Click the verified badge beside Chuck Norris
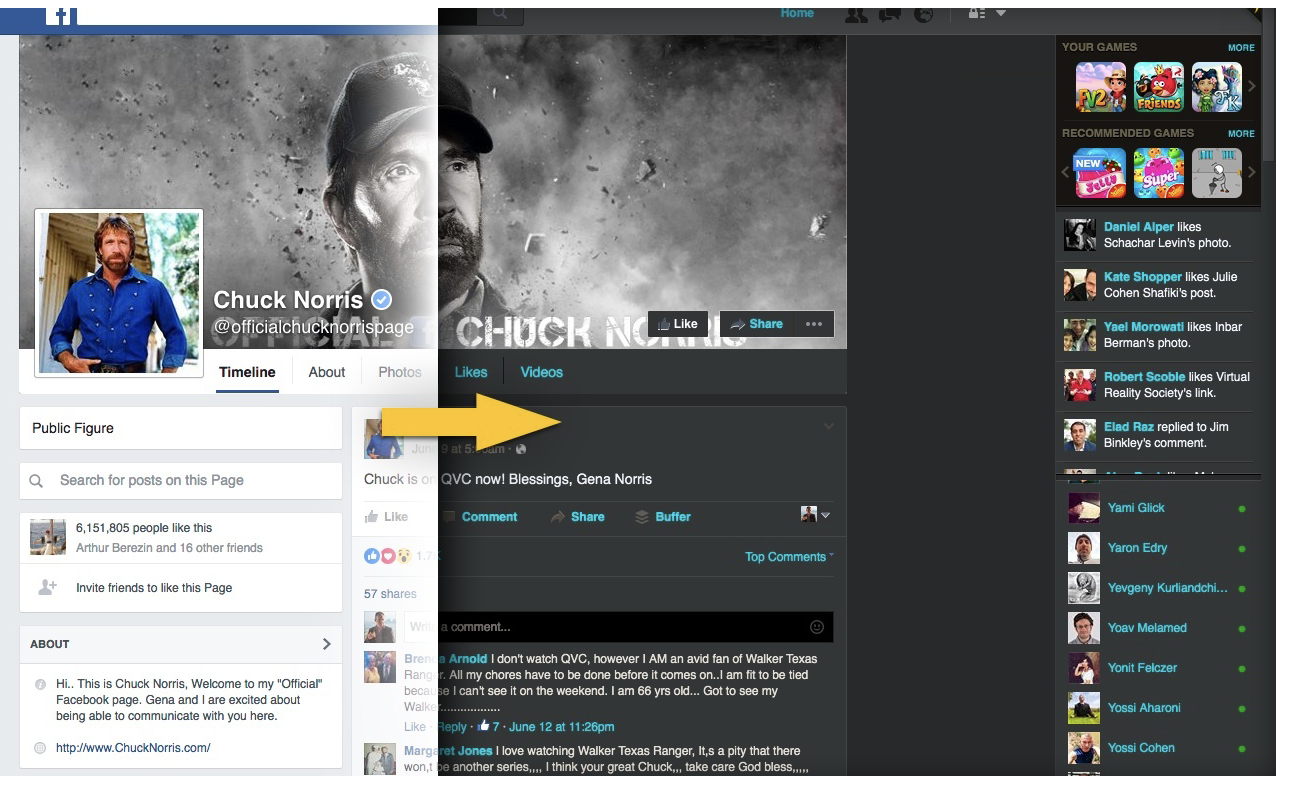Viewport: 1290px width, 794px height. 381,299
